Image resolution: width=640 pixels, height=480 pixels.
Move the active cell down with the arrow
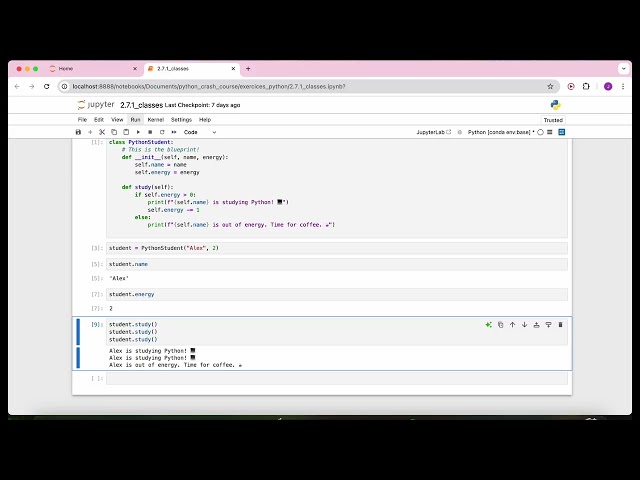coord(524,325)
